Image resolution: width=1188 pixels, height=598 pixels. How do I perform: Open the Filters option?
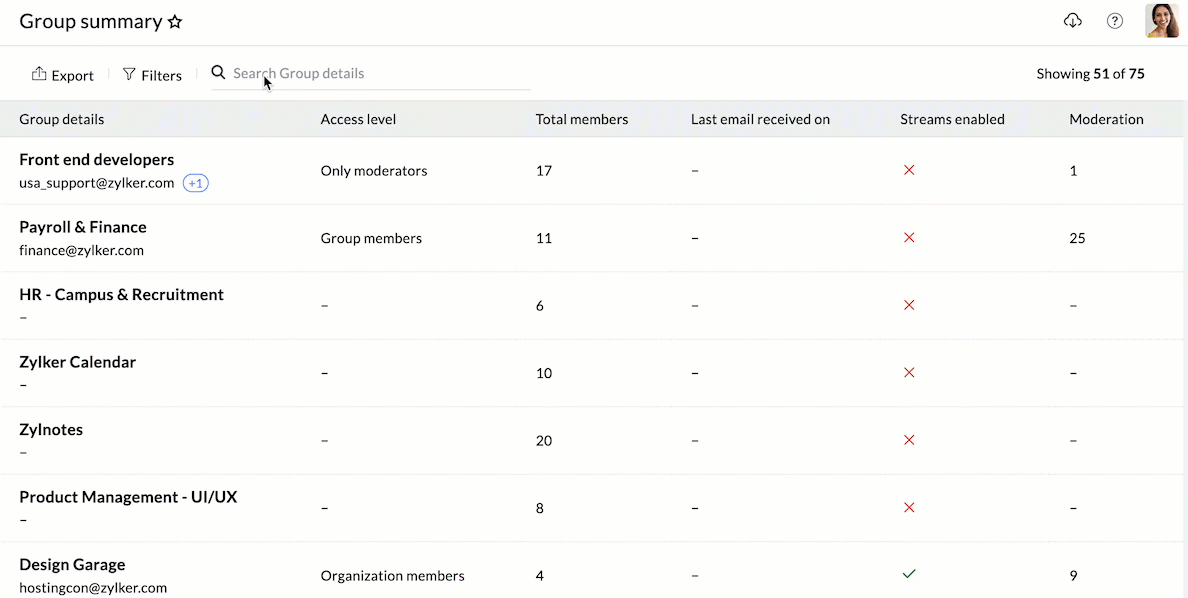pyautogui.click(x=152, y=74)
